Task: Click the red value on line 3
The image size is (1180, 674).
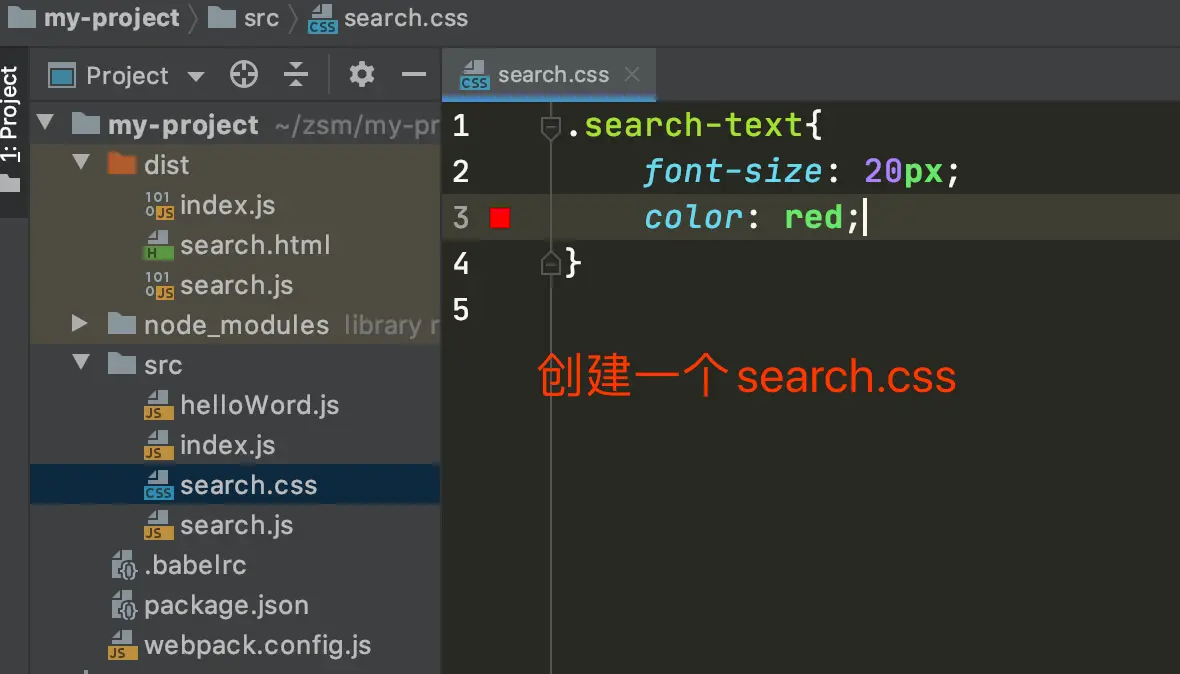Action: tap(814, 217)
